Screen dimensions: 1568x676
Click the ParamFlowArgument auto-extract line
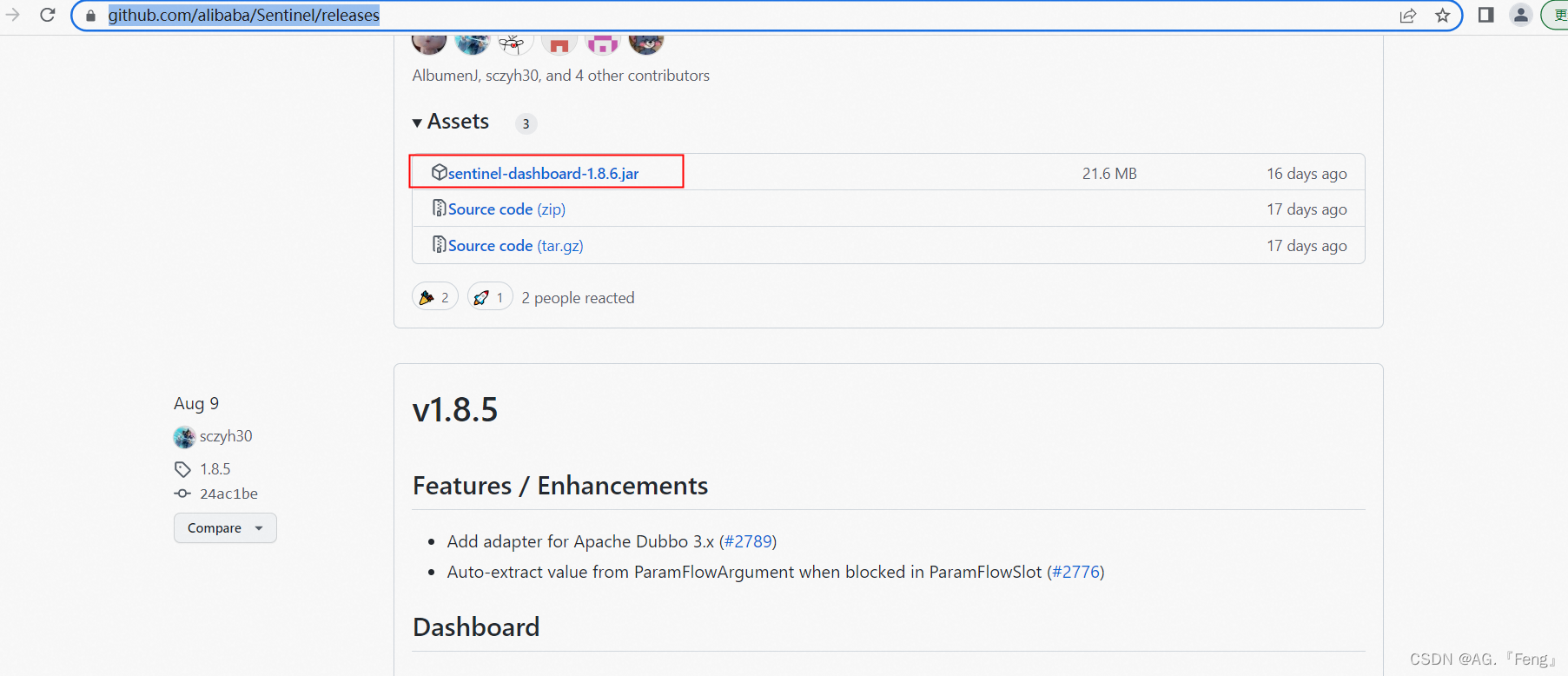(776, 572)
